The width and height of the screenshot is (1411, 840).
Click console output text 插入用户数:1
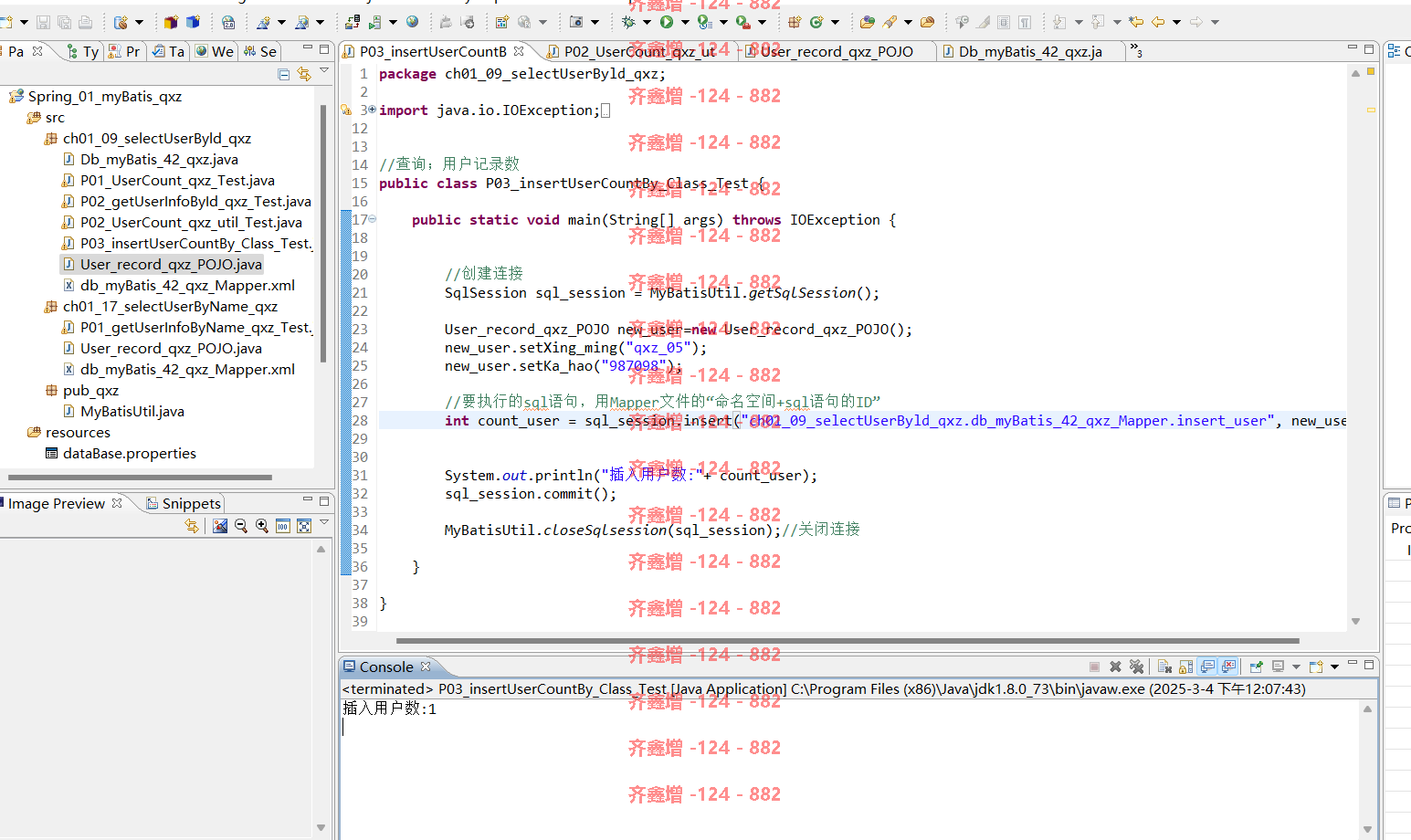389,709
